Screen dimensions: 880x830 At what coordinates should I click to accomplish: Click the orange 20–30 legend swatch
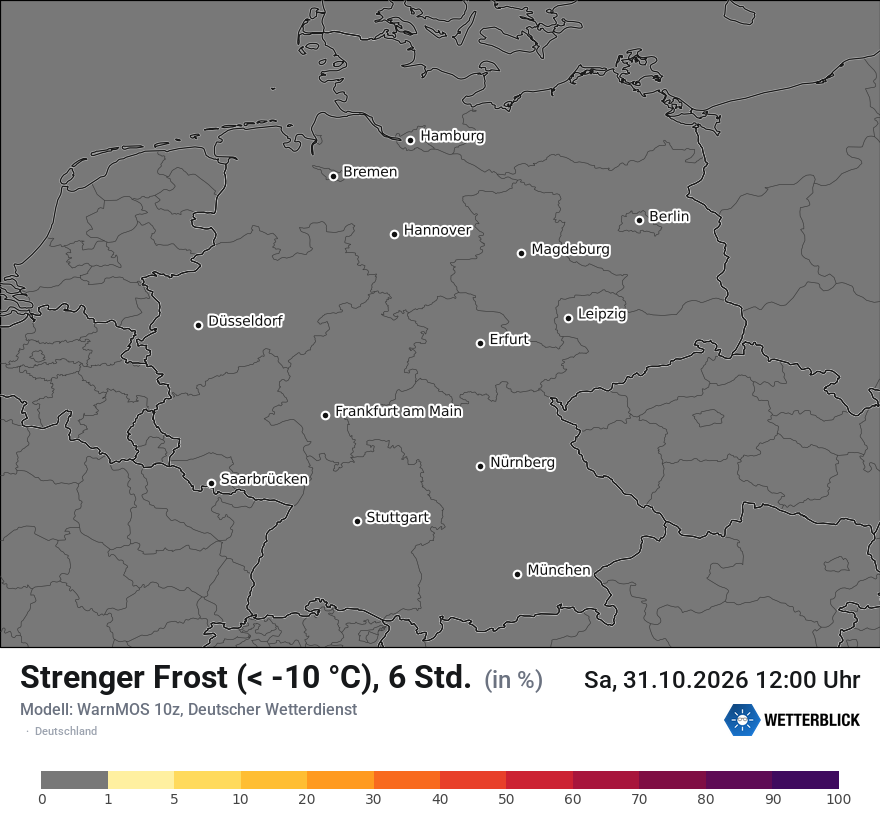point(340,779)
